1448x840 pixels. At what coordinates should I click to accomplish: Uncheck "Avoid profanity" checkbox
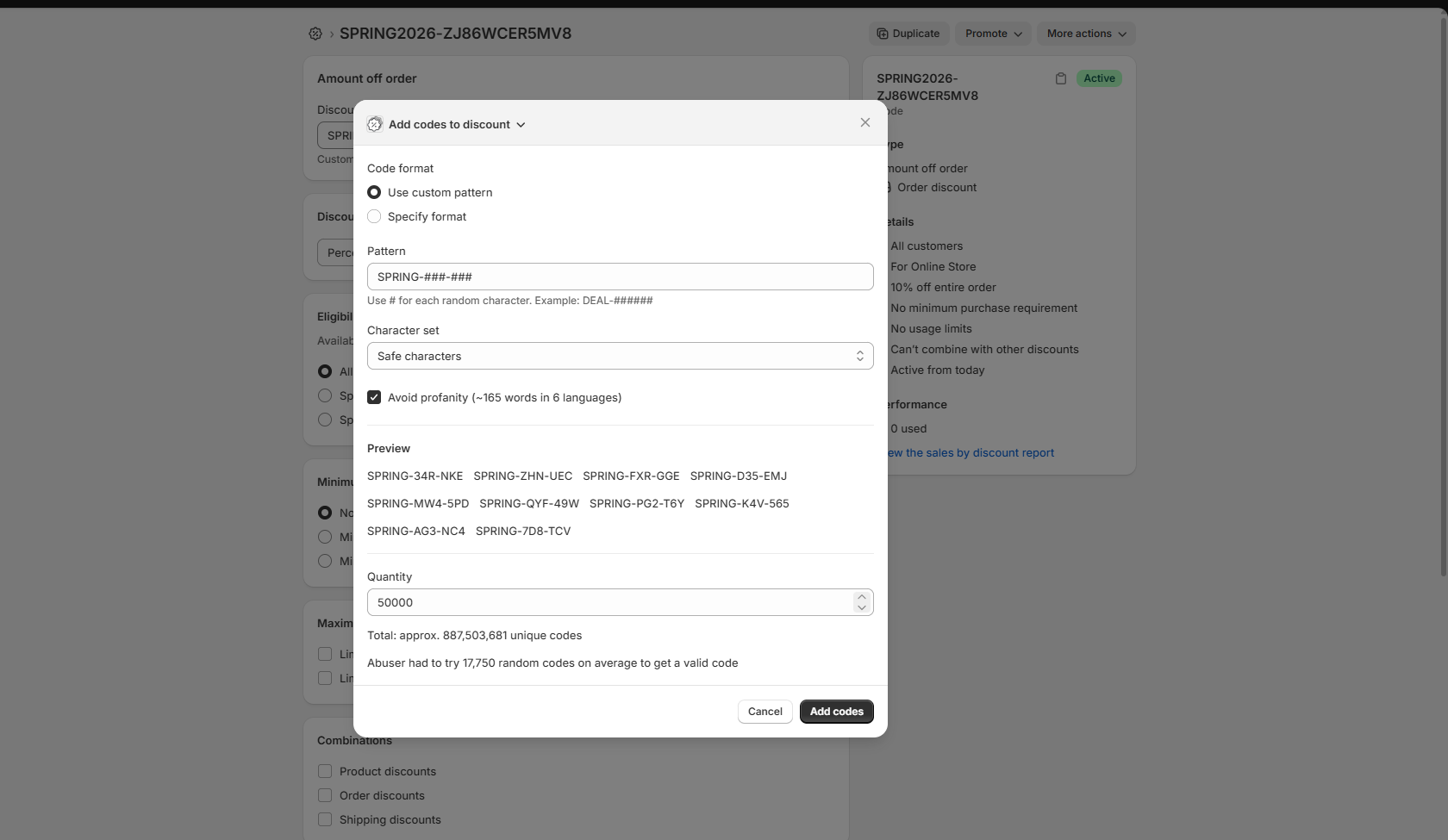(374, 397)
